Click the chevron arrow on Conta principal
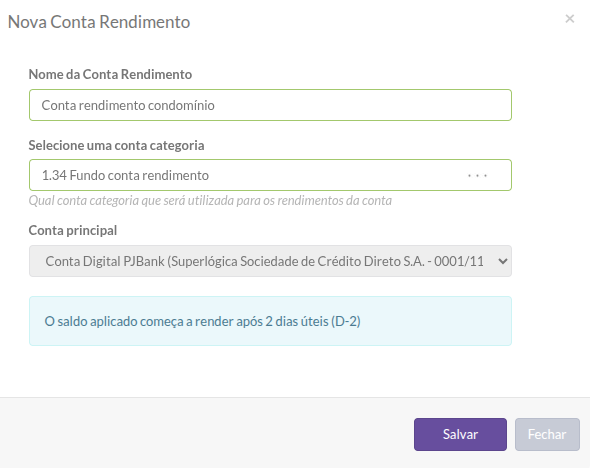 (503, 261)
